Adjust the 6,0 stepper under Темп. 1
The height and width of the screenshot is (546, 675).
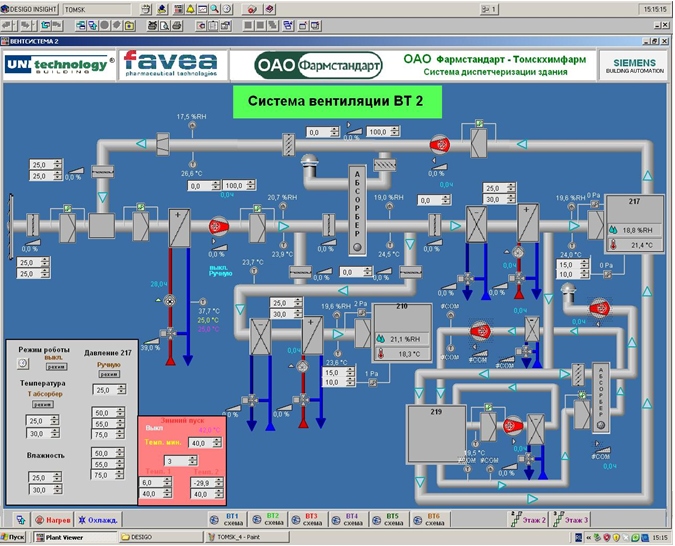pyautogui.click(x=155, y=483)
